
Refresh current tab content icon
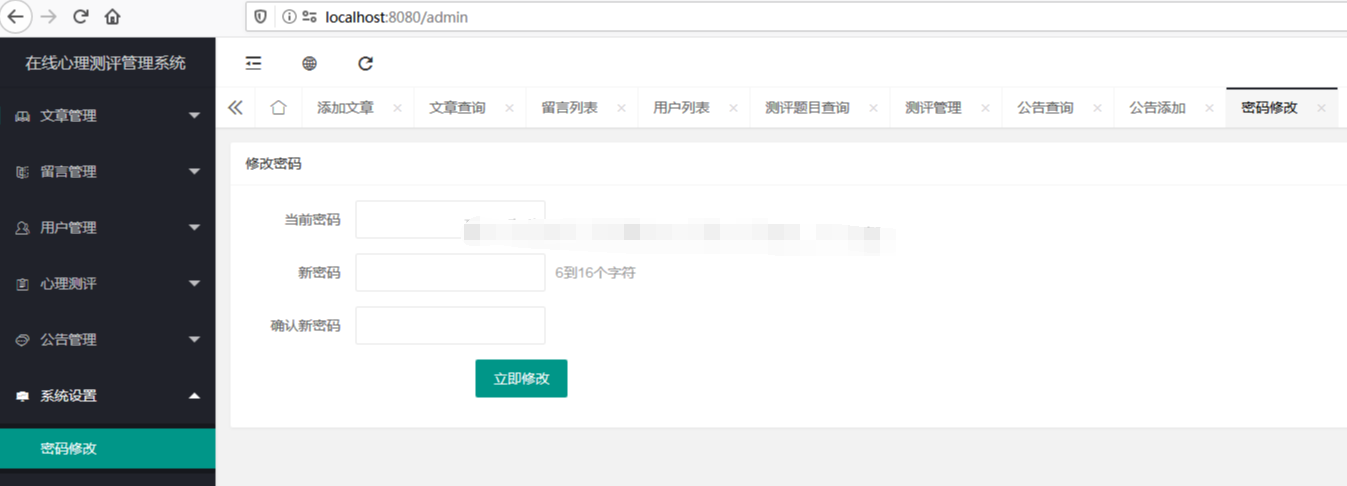pyautogui.click(x=365, y=63)
